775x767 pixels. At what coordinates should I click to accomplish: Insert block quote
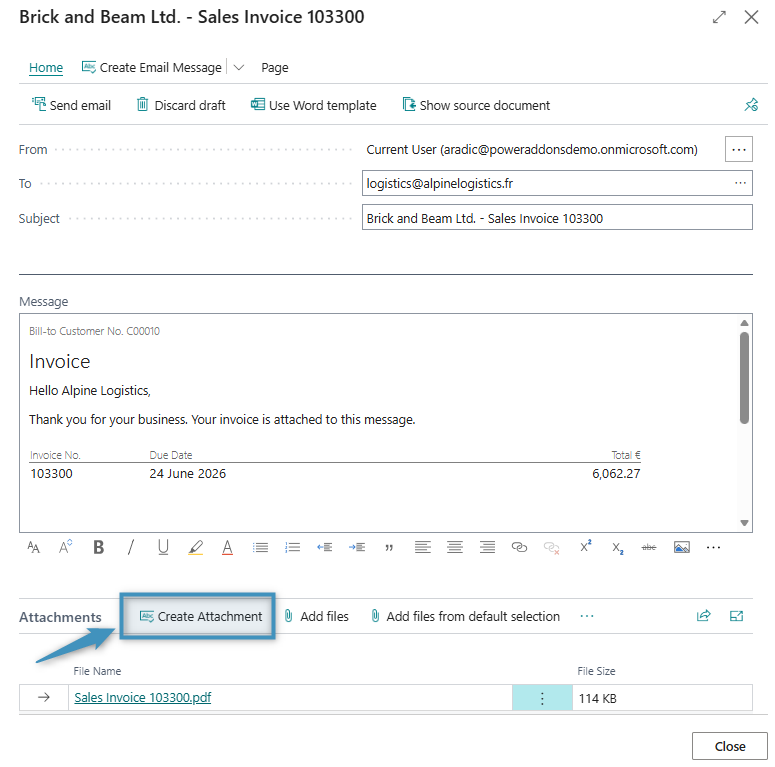click(x=389, y=548)
